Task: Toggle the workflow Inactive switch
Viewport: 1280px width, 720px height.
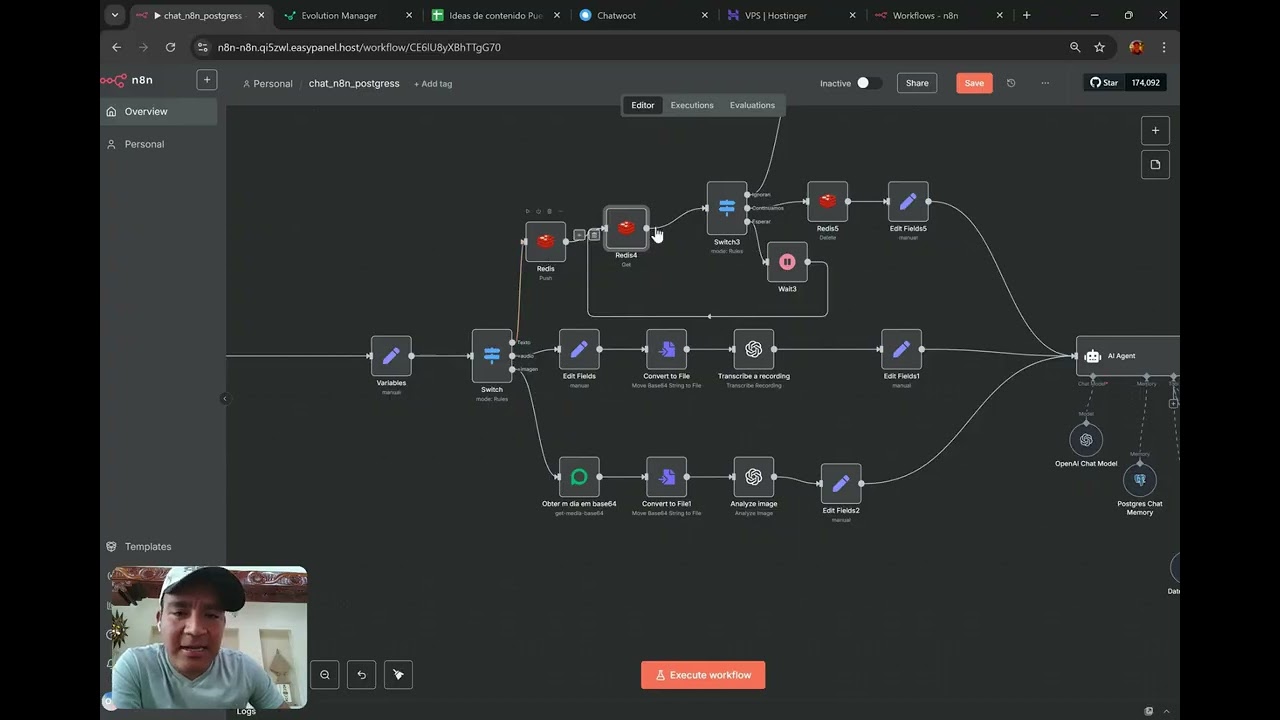Action: pos(869,83)
